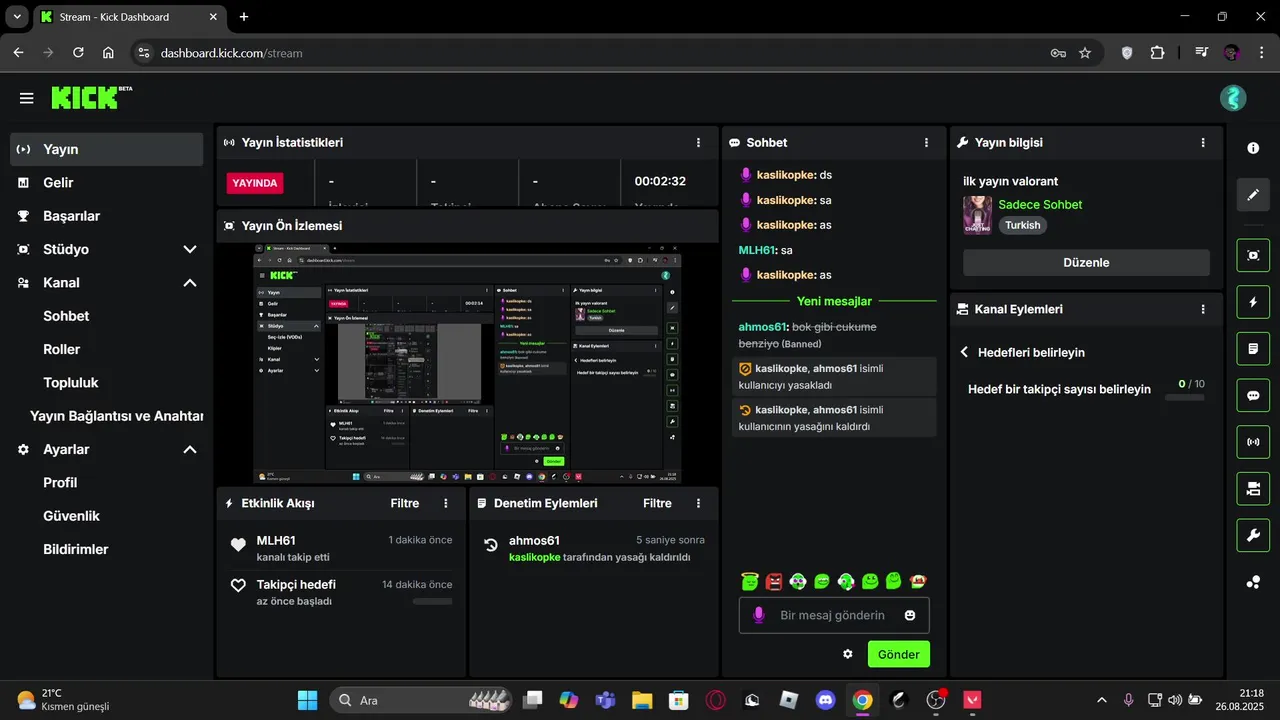Go to Gelir in the left sidebar
1280x720 pixels.
point(107,183)
